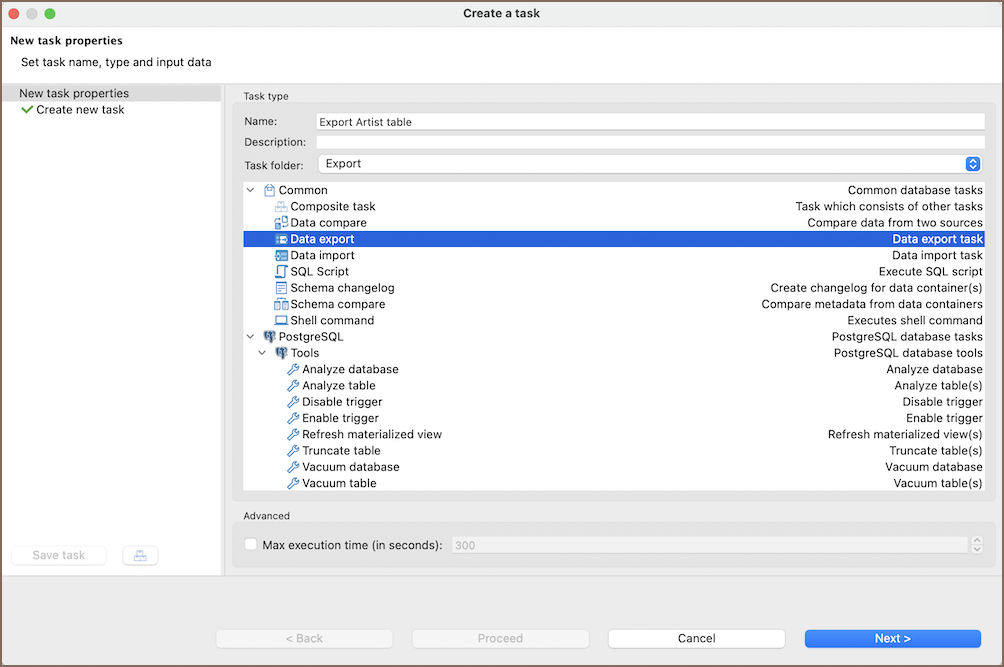Click the Schema changelog icon

pyautogui.click(x=281, y=288)
